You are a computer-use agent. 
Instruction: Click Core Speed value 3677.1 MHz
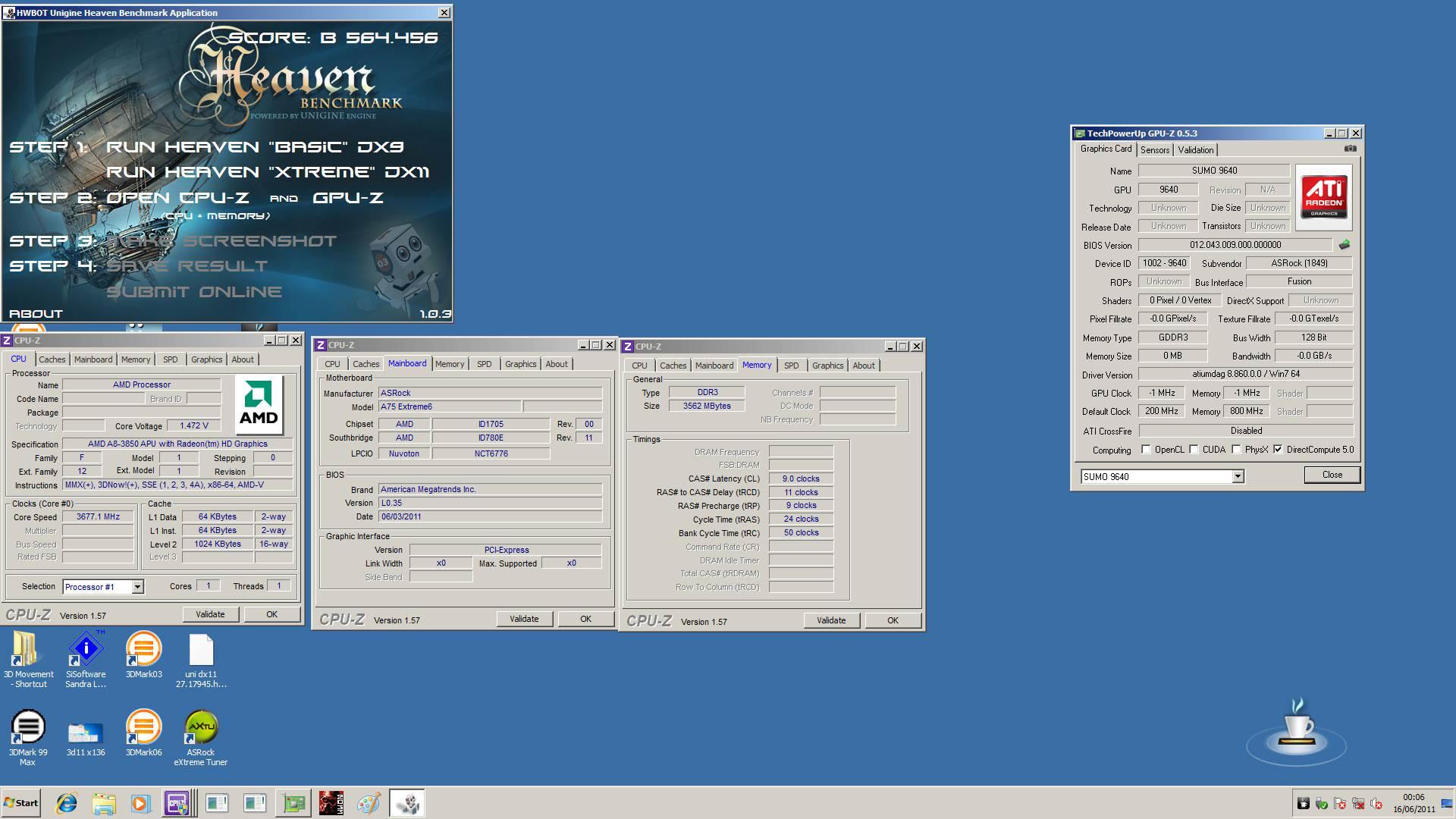(x=98, y=516)
